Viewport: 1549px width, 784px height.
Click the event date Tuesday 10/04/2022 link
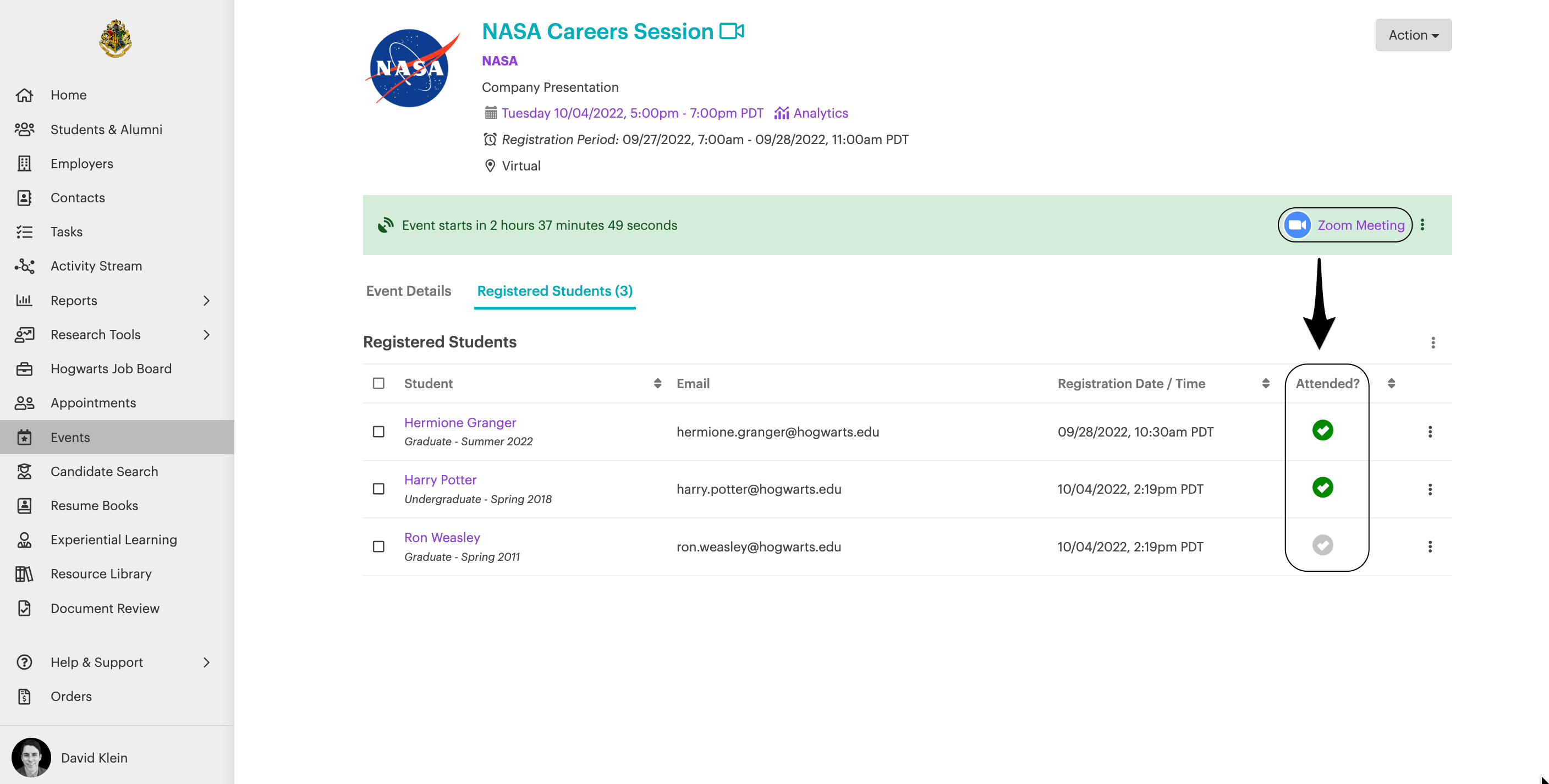click(x=633, y=113)
